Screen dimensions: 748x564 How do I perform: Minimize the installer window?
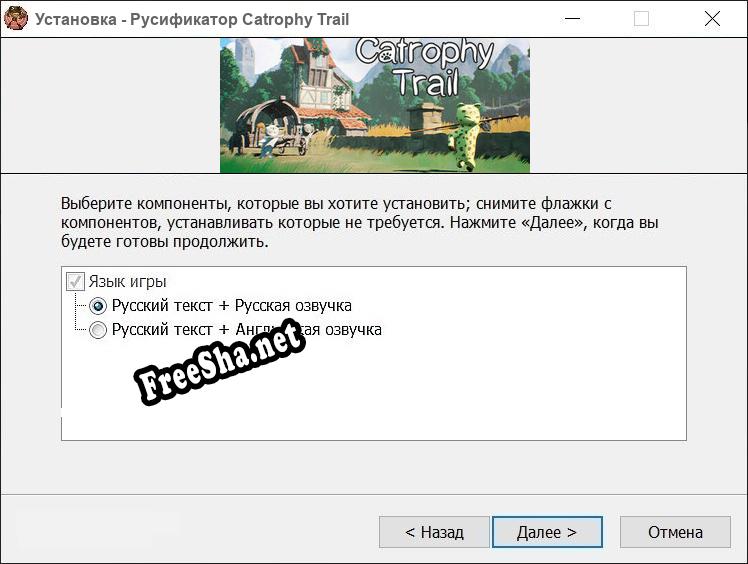pos(572,19)
